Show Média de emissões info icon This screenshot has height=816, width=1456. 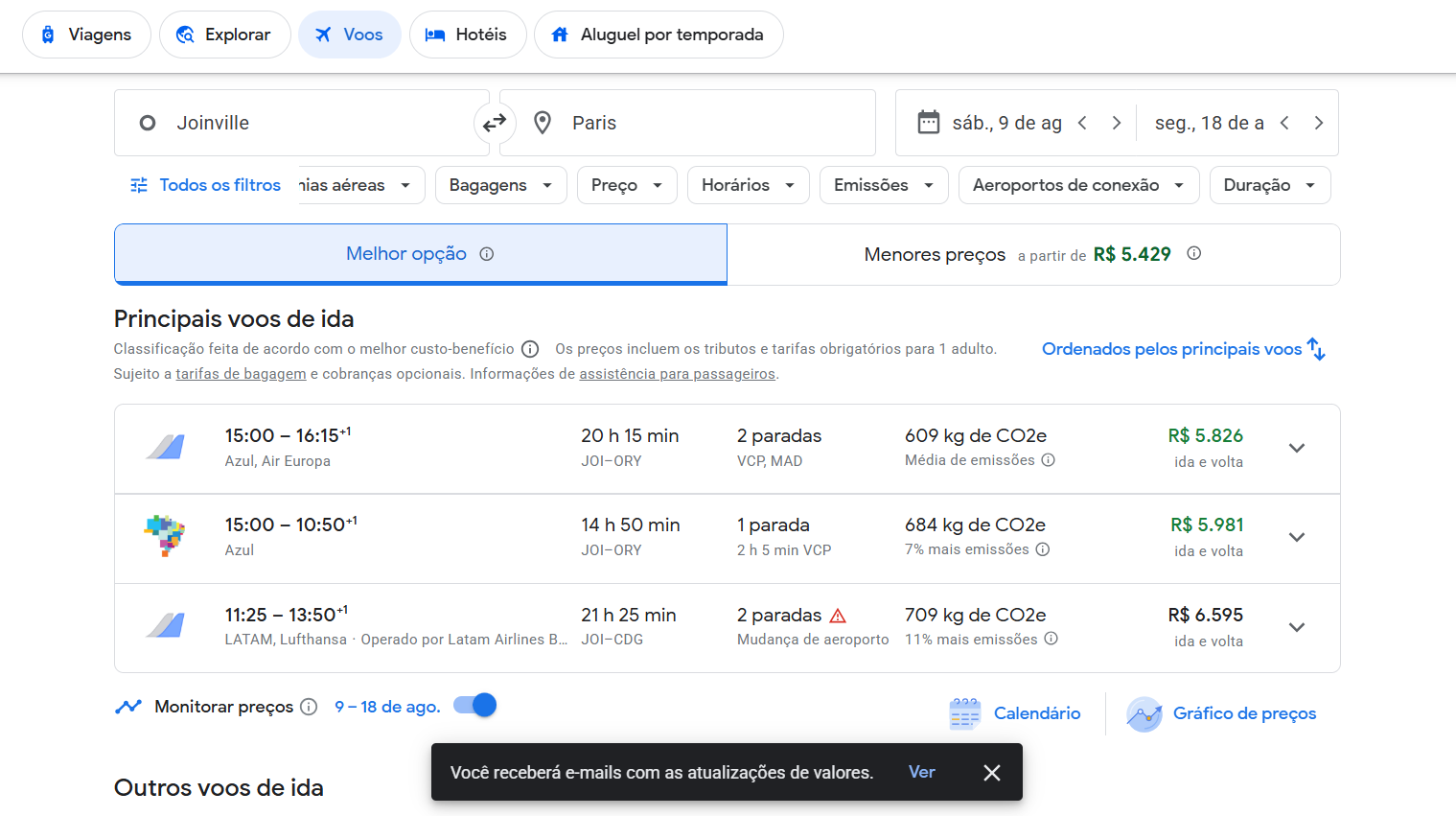point(1048,460)
